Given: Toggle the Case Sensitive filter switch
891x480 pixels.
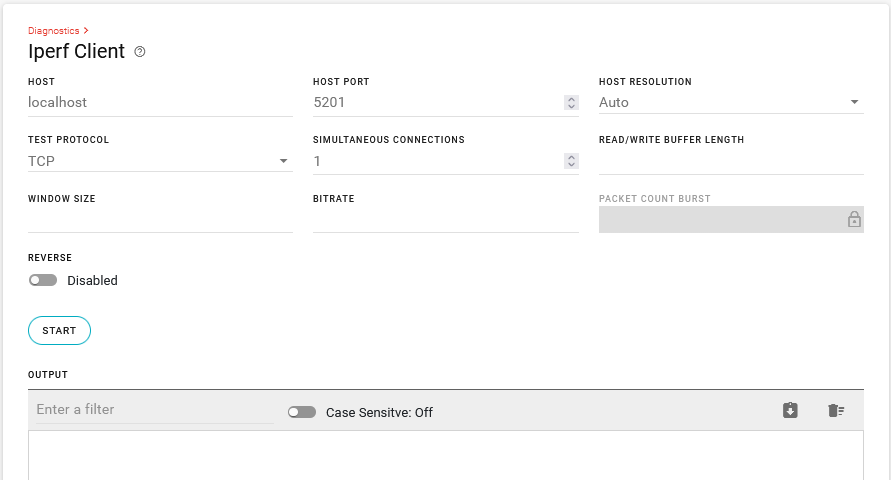Looking at the screenshot, I should coord(302,412).
